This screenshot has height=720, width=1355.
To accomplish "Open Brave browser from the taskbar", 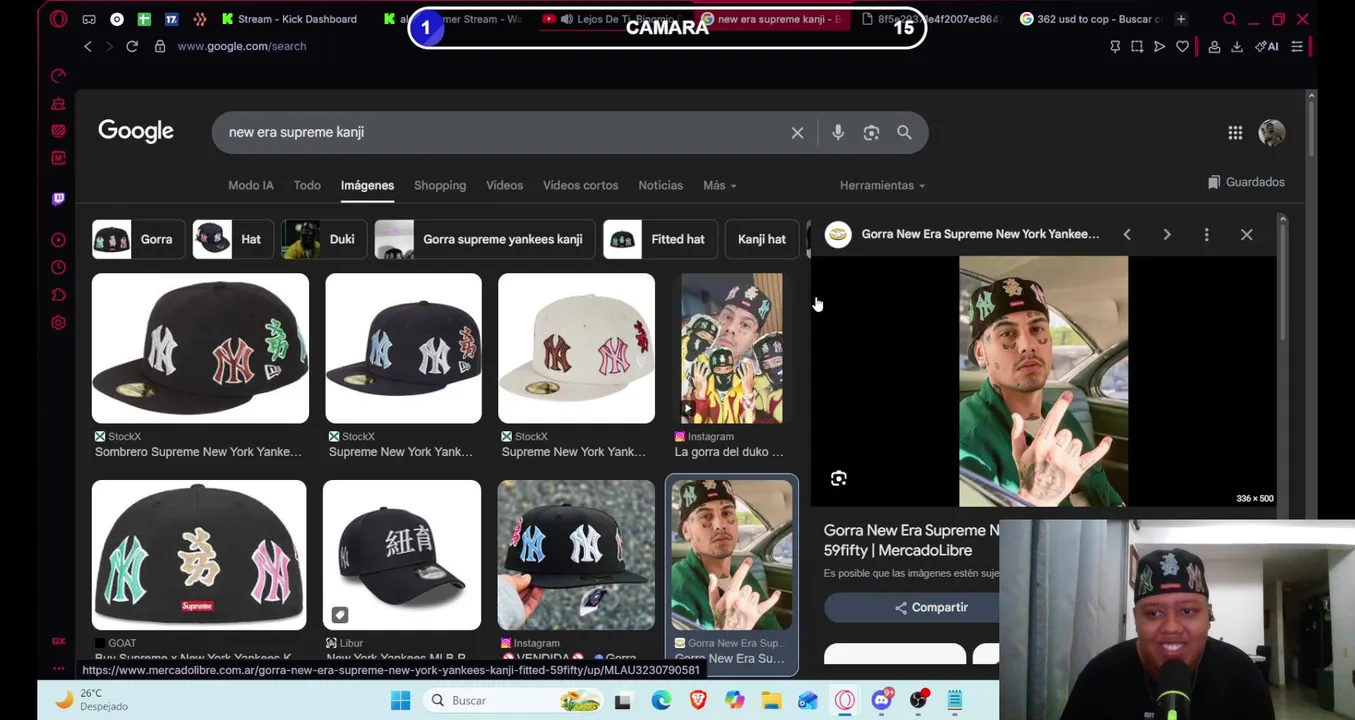I will [698, 701].
